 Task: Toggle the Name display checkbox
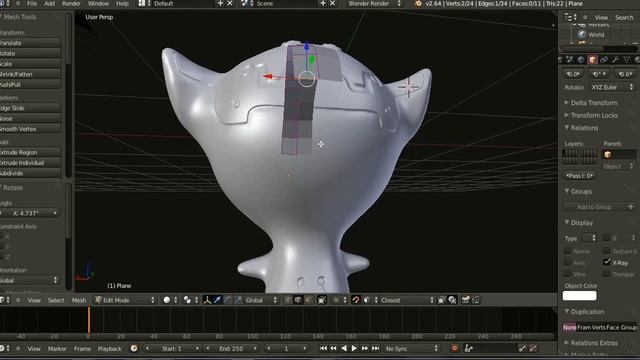567,251
